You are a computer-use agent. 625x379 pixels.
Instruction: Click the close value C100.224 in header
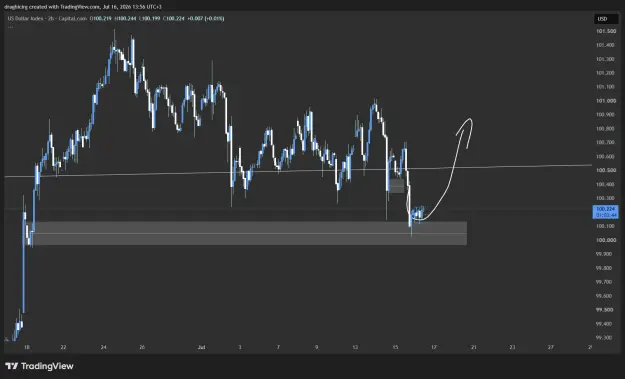174,18
